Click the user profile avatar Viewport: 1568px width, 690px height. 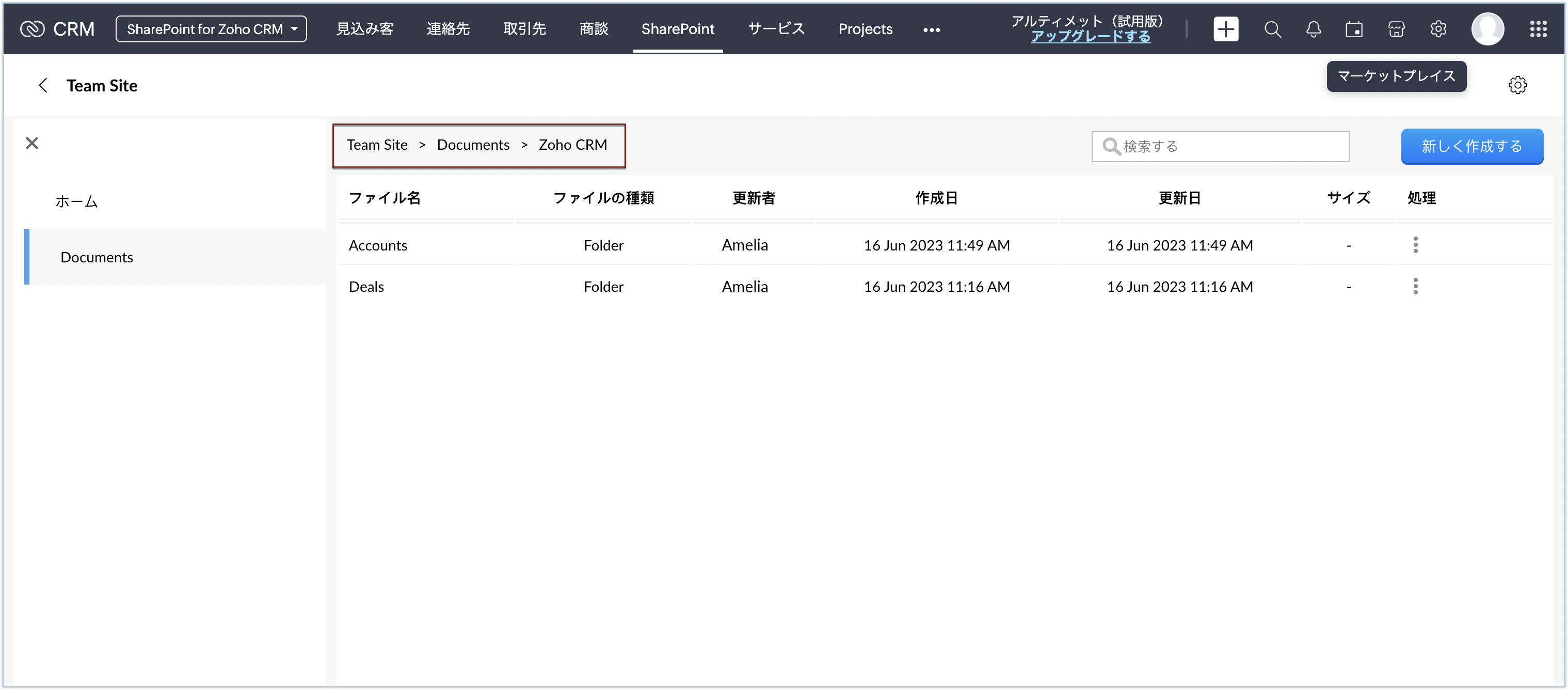pyautogui.click(x=1487, y=29)
